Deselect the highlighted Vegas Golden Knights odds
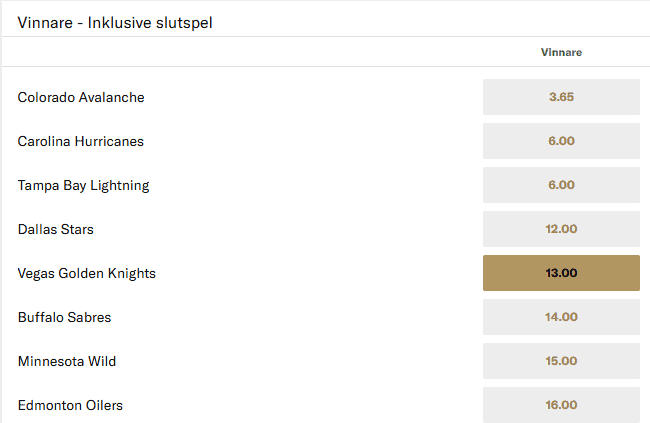The width and height of the screenshot is (650, 423). pyautogui.click(x=561, y=273)
